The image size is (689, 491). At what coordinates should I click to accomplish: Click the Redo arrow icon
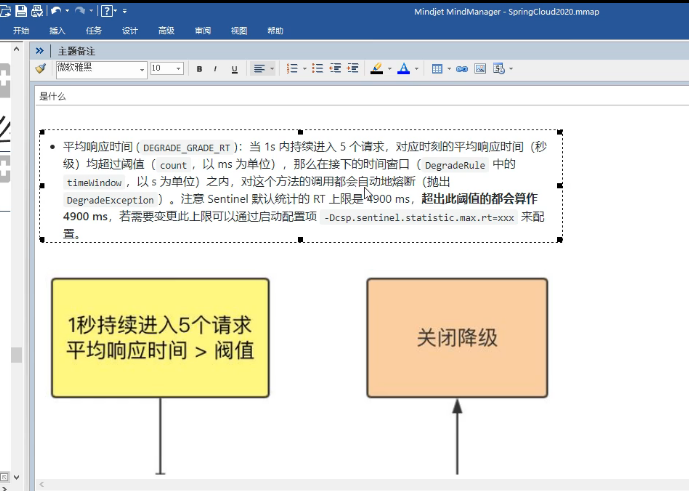pos(80,11)
